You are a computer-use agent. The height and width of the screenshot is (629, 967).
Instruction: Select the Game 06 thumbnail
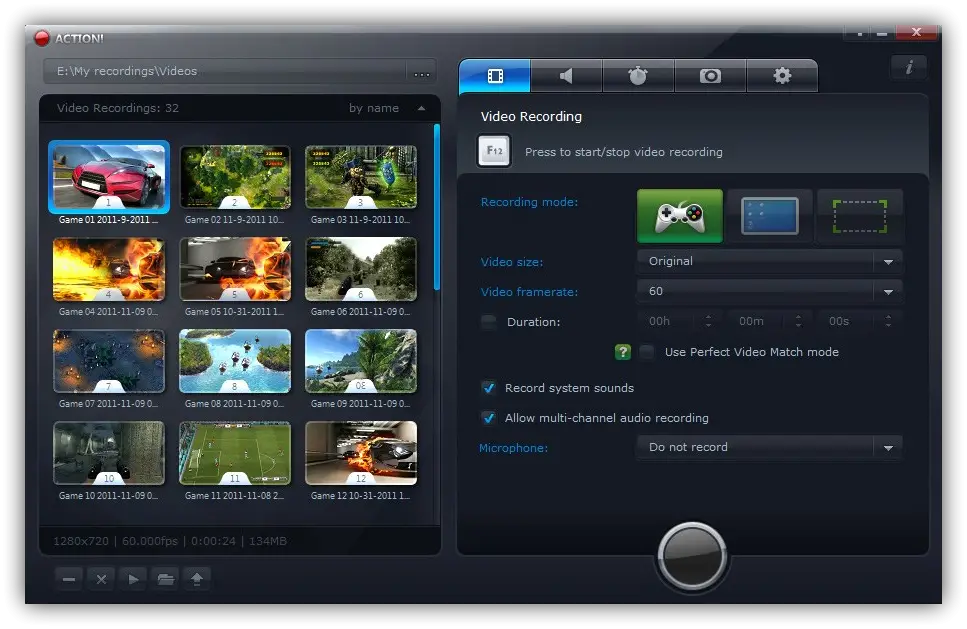361,269
